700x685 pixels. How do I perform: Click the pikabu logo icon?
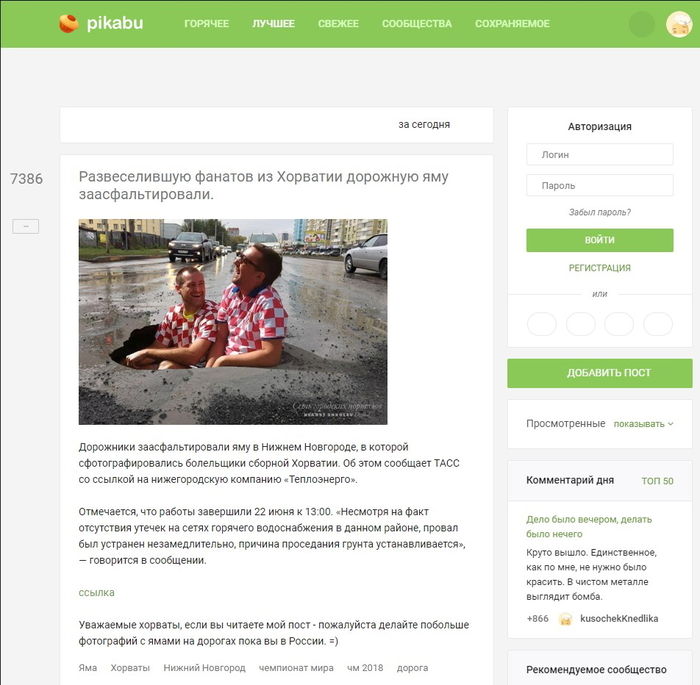(x=69, y=23)
